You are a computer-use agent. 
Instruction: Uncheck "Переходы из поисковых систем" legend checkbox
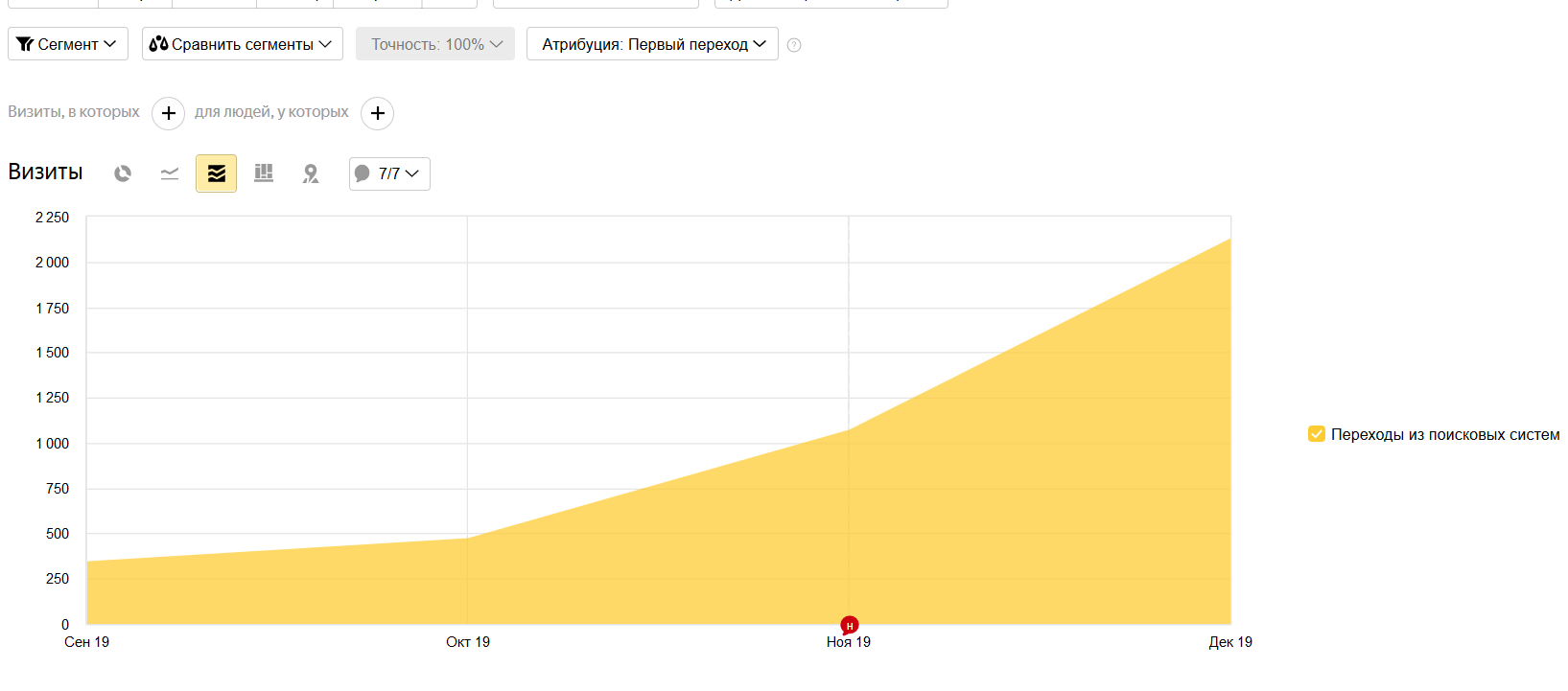pos(1317,434)
